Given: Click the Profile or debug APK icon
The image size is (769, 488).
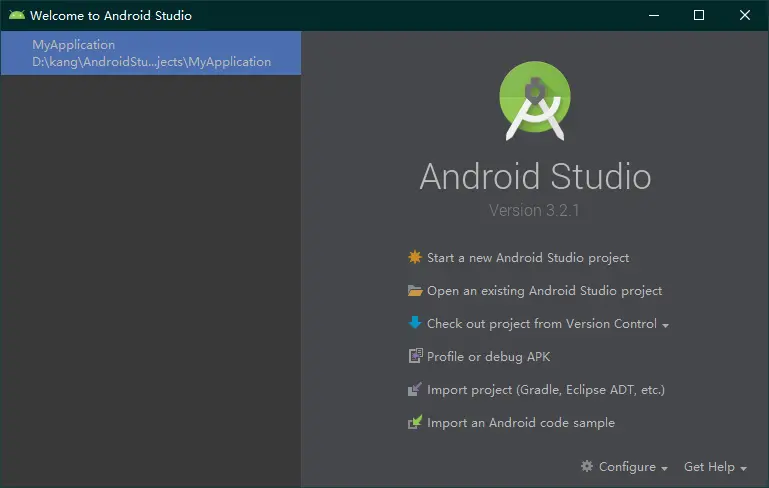Looking at the screenshot, I should [x=415, y=356].
